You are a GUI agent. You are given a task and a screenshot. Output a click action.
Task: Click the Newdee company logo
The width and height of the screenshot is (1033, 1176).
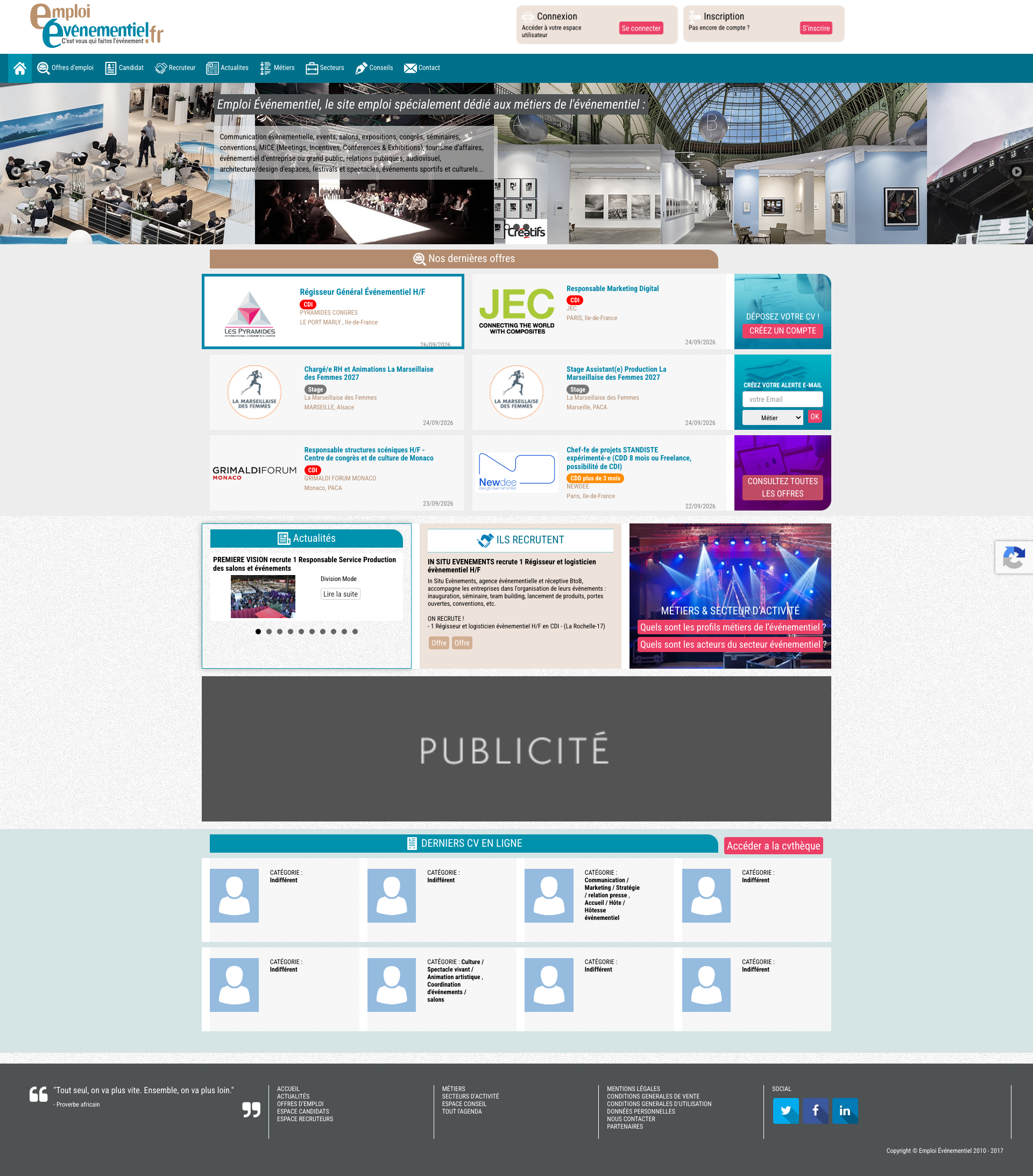(517, 472)
